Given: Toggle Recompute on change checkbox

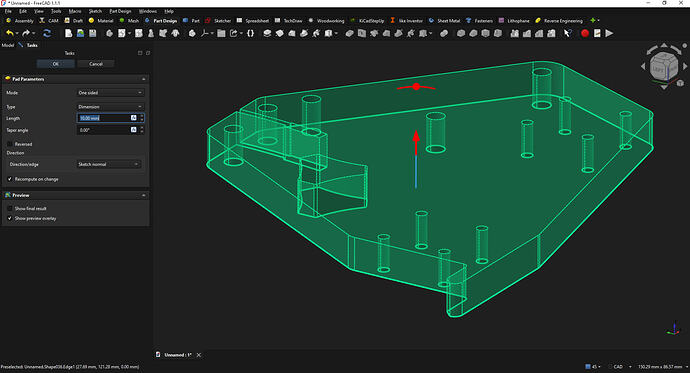Looking at the screenshot, I should click(10, 179).
